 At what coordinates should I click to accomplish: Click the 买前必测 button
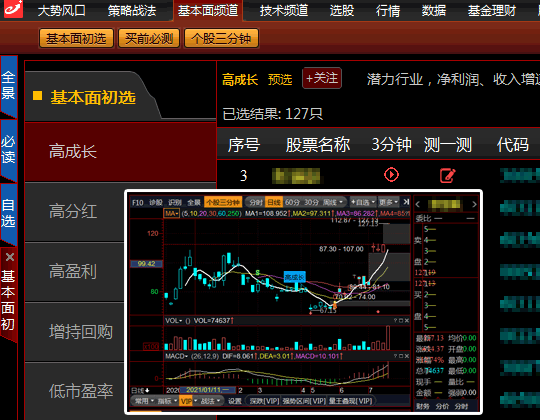point(149,38)
